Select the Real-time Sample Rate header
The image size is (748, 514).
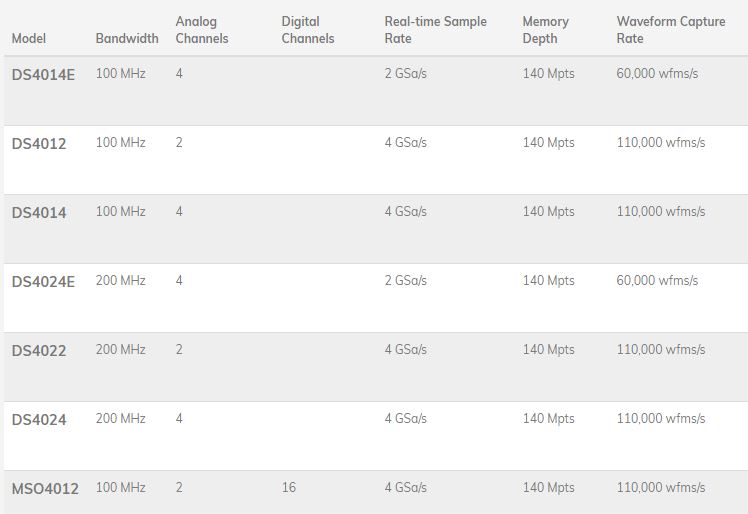pos(436,30)
